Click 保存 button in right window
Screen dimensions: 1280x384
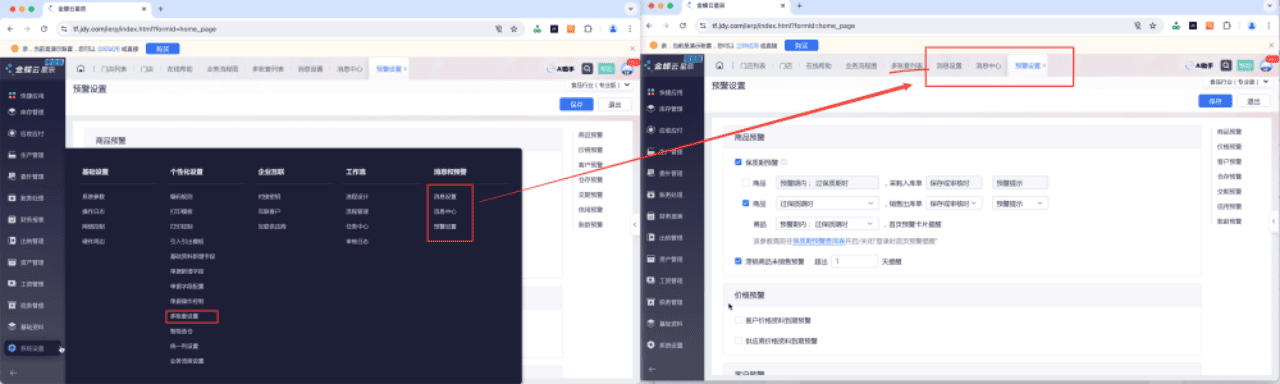coord(1215,101)
